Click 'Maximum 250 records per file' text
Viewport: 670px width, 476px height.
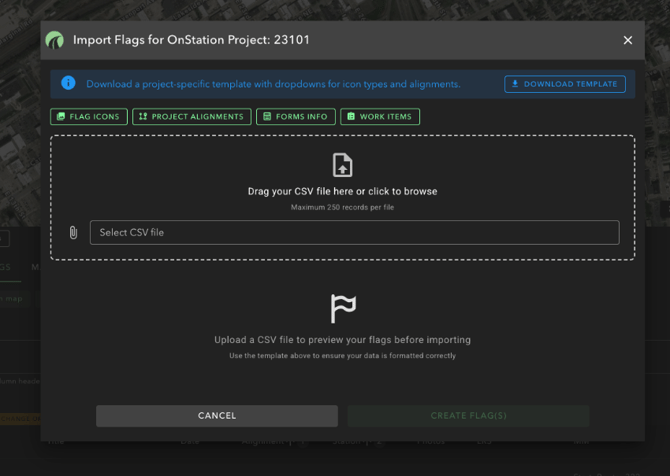click(342, 207)
